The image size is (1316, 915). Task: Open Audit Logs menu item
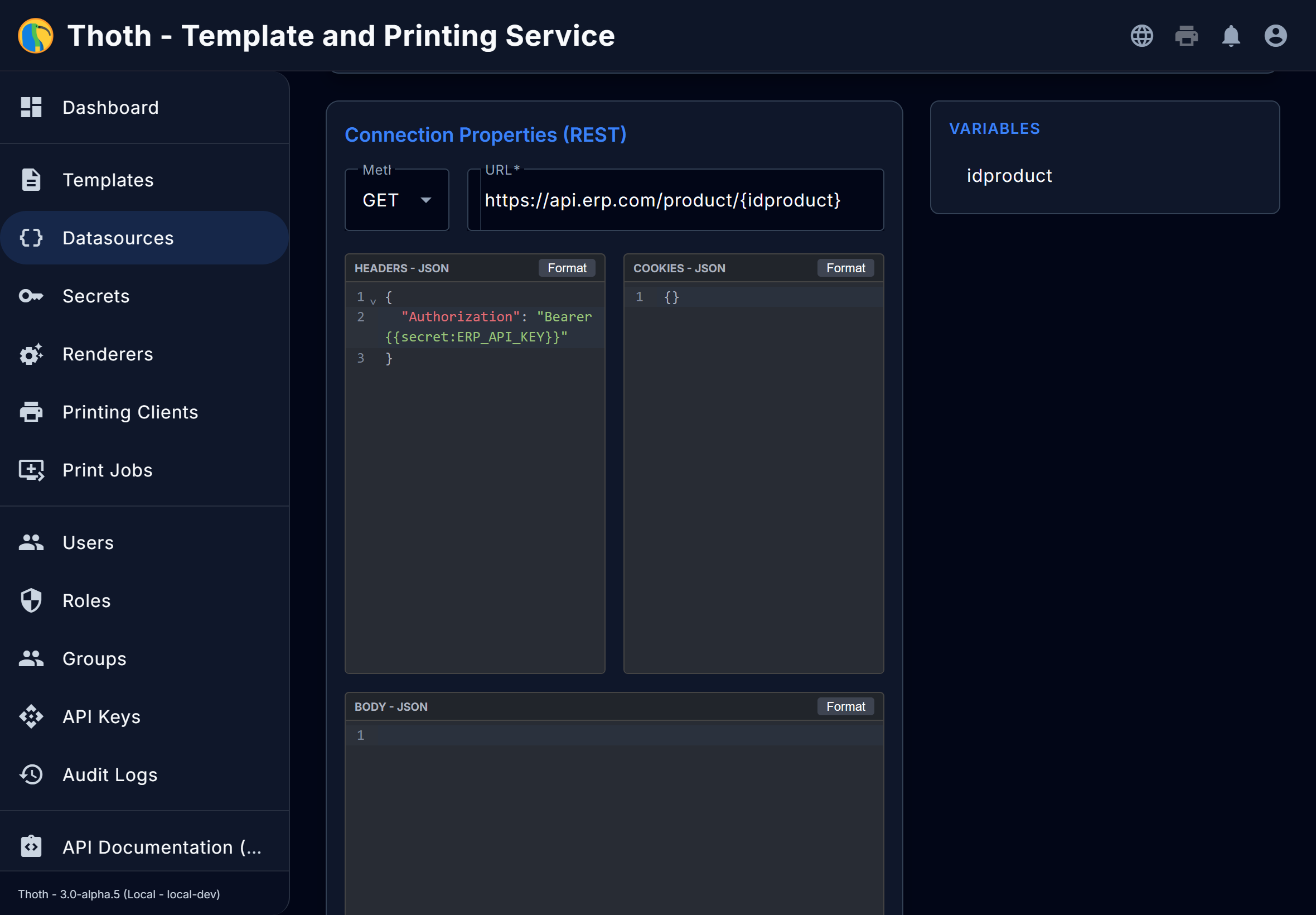pos(144,774)
